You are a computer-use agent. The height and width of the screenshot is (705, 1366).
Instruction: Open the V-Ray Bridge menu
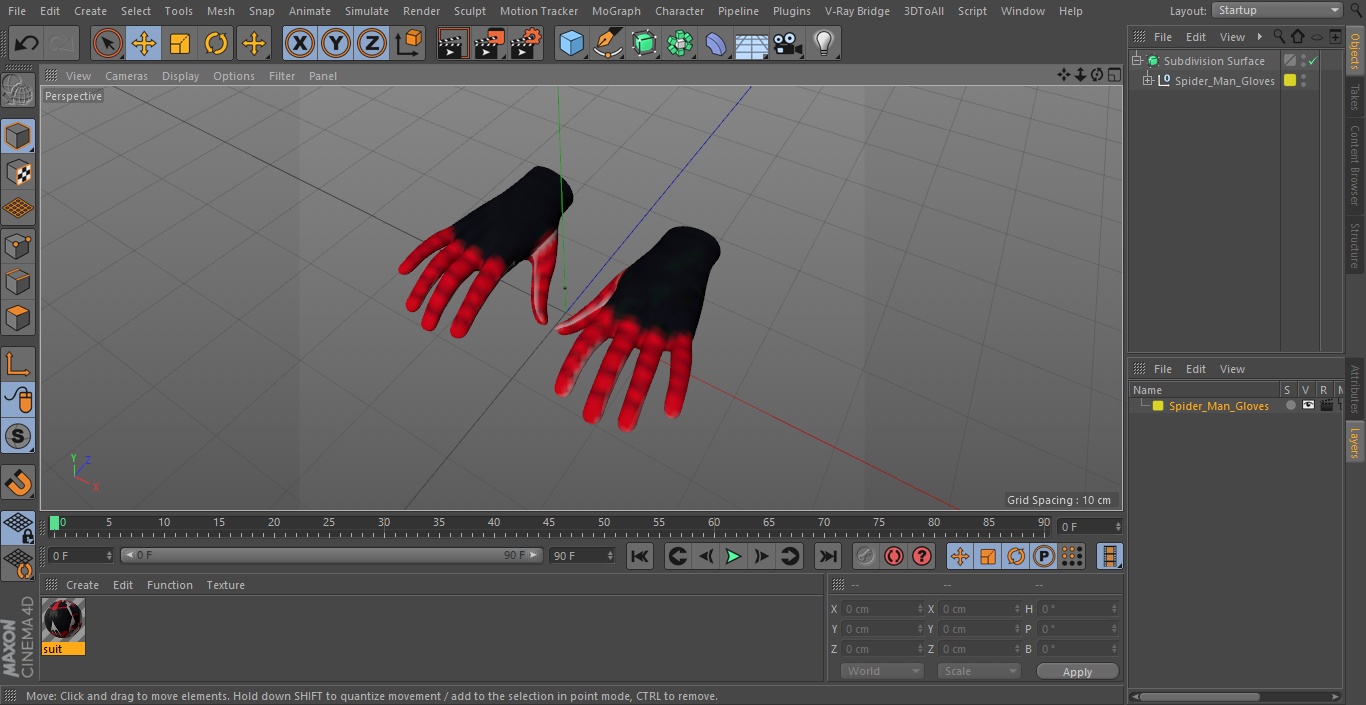[857, 11]
